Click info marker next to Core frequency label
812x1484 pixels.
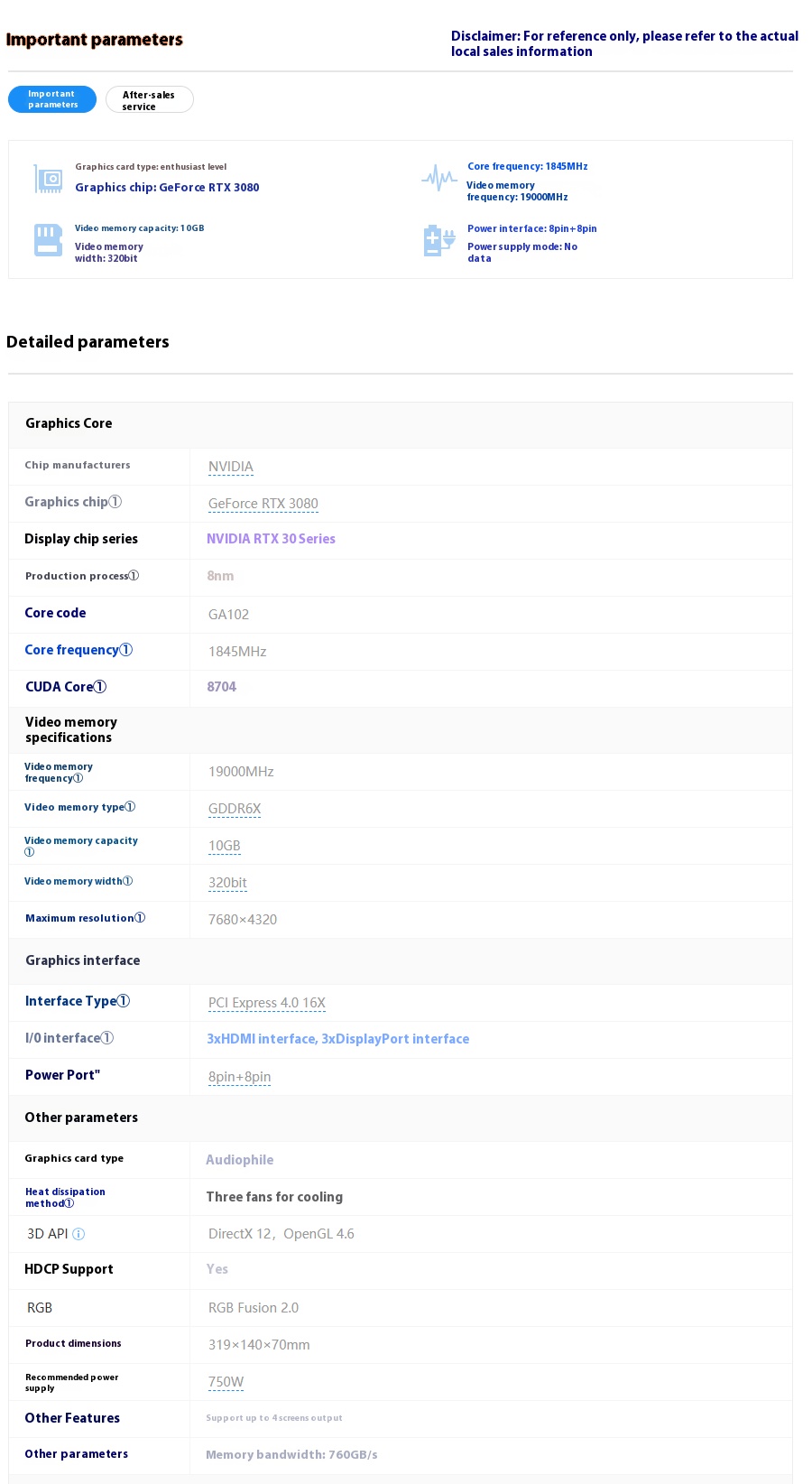(x=125, y=650)
